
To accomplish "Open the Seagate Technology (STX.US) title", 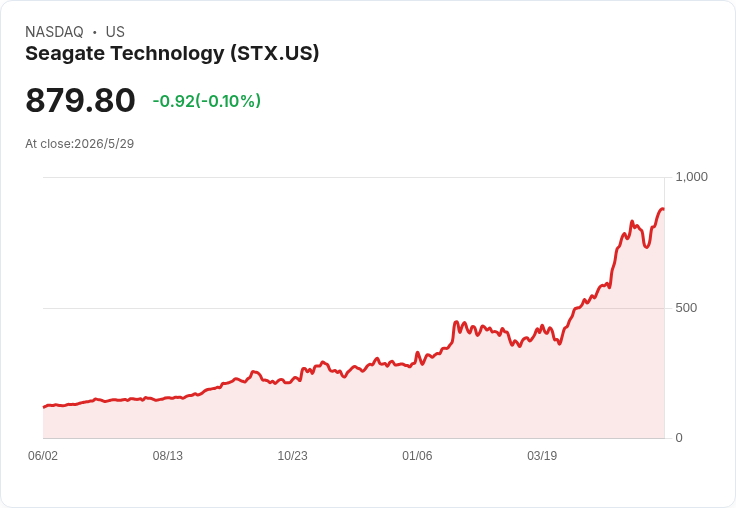I will (x=172, y=53).
